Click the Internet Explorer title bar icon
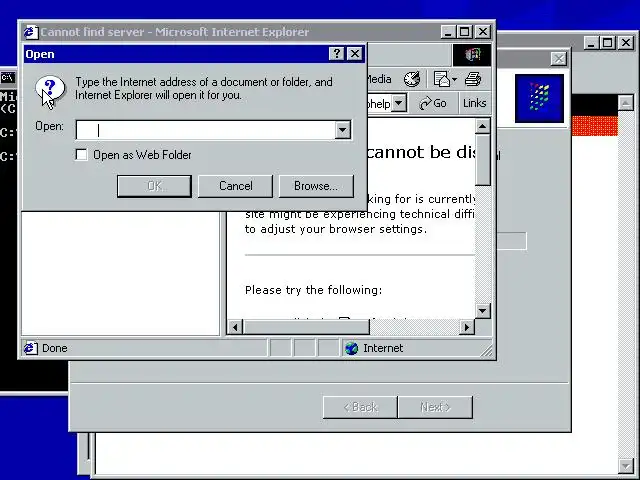Image resolution: width=640 pixels, height=480 pixels. 30,31
